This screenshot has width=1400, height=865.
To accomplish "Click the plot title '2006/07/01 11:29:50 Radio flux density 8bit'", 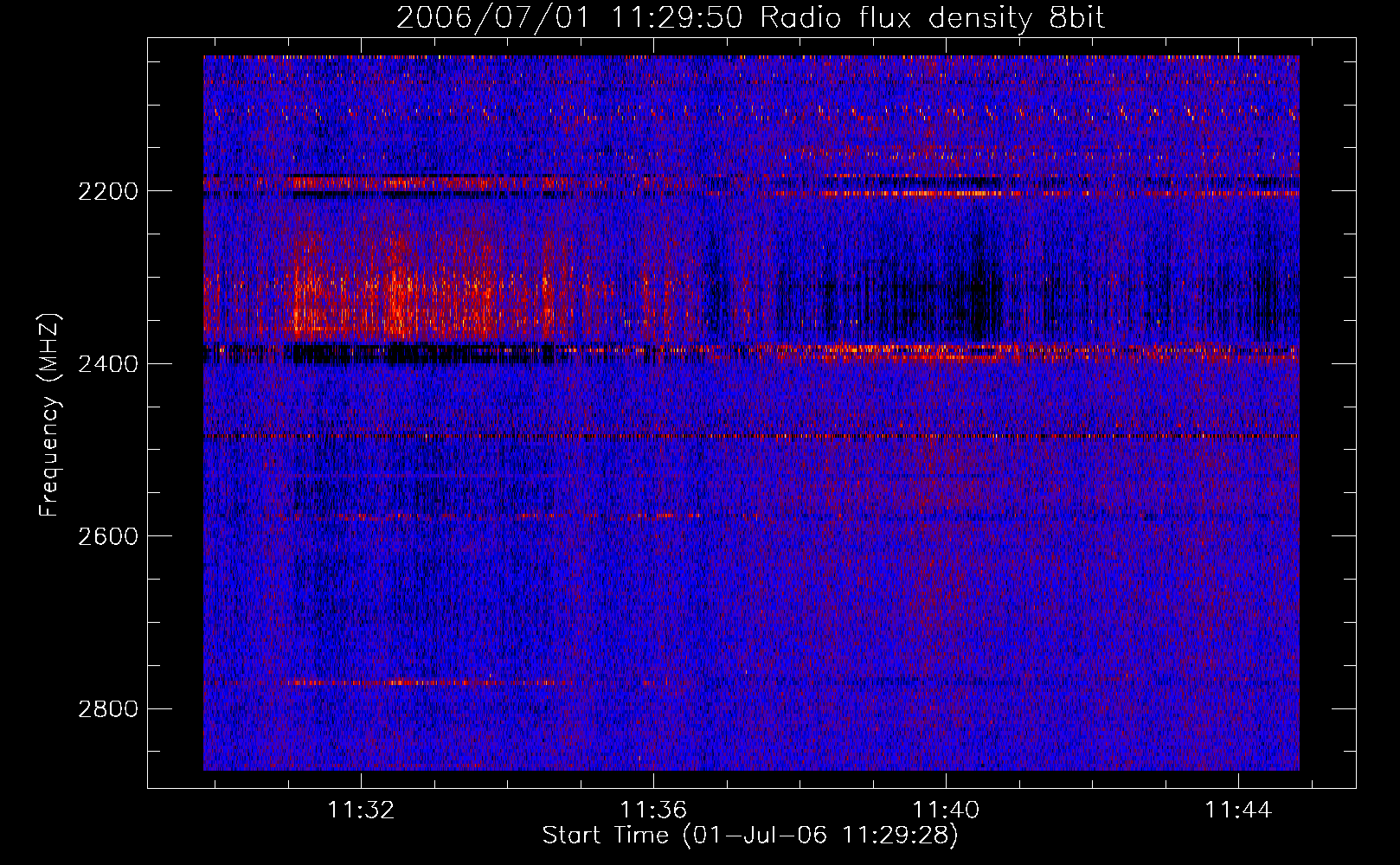I will coord(750,17).
